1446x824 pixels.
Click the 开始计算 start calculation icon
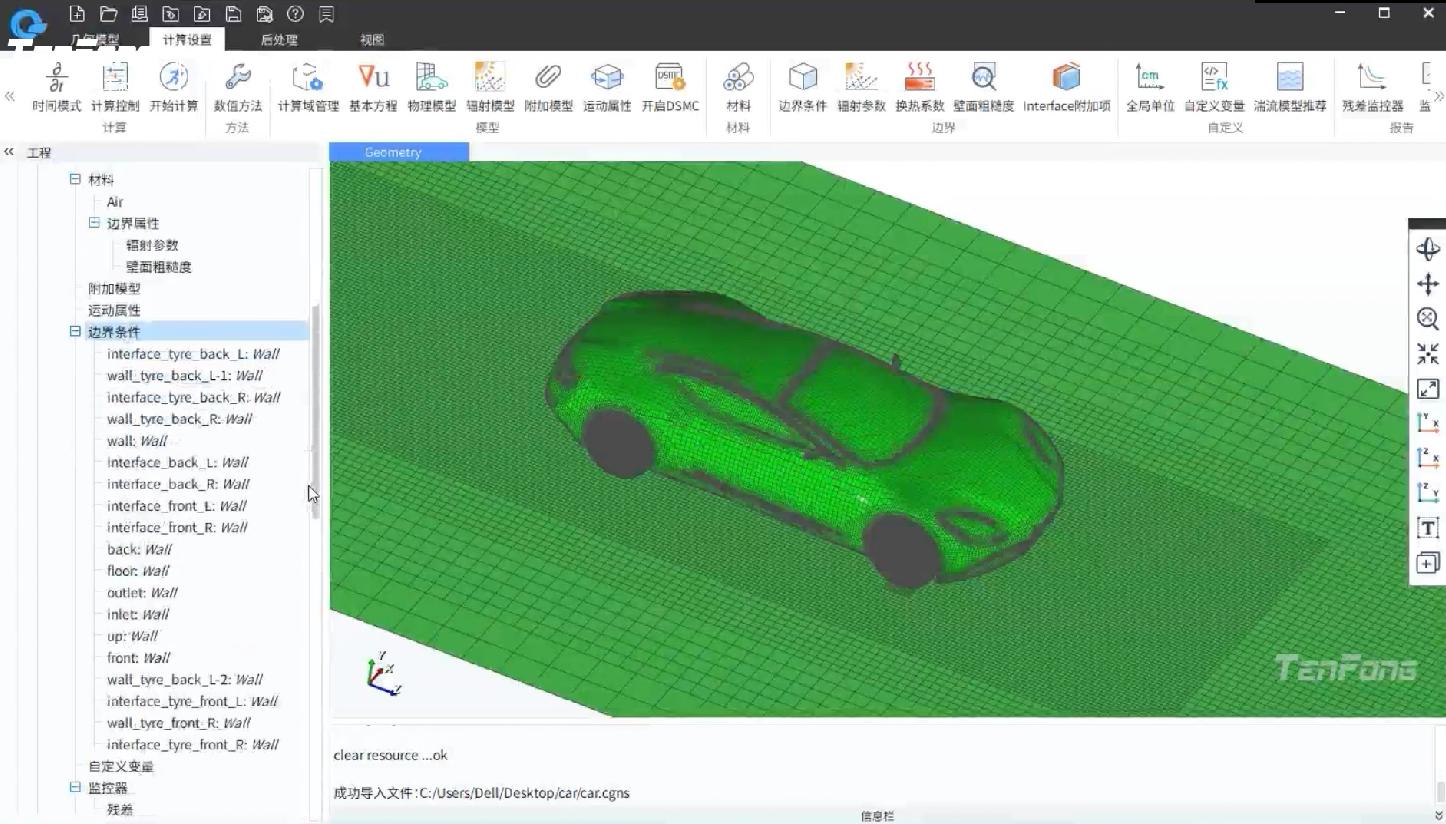click(x=173, y=87)
